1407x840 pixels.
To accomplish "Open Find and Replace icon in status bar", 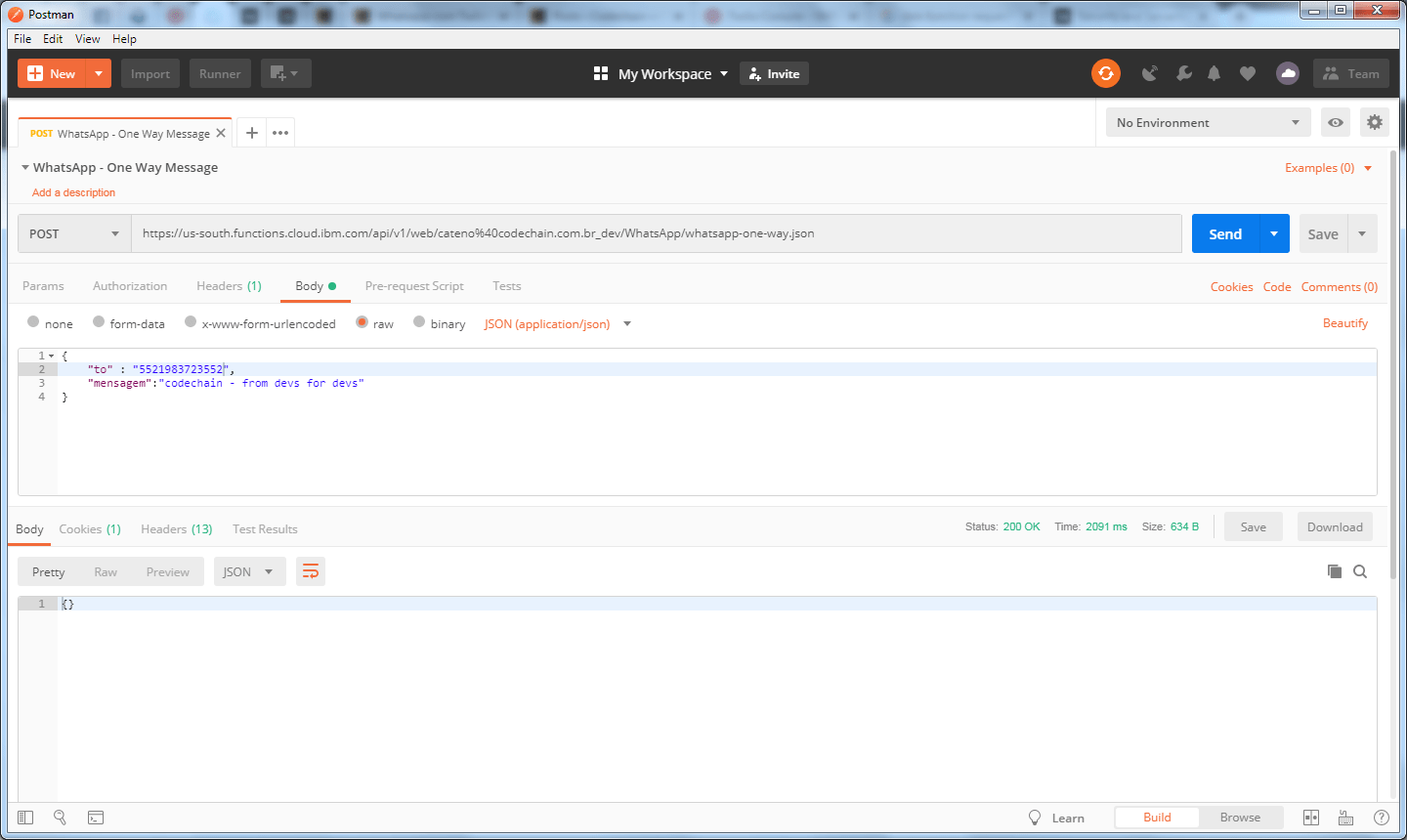I will coord(60,818).
